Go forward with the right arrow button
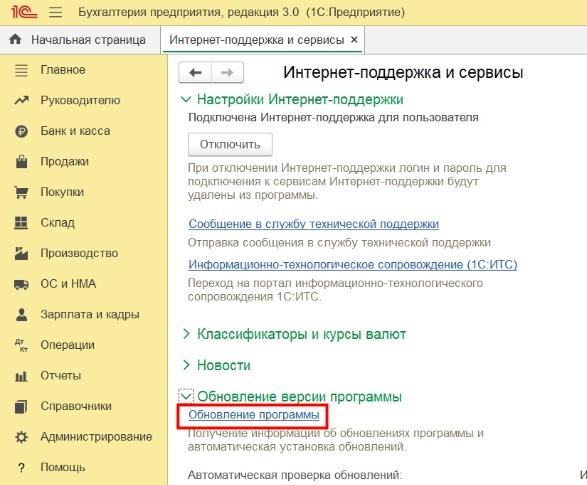Viewport: 587px width, 485px height. pyautogui.click(x=227, y=72)
